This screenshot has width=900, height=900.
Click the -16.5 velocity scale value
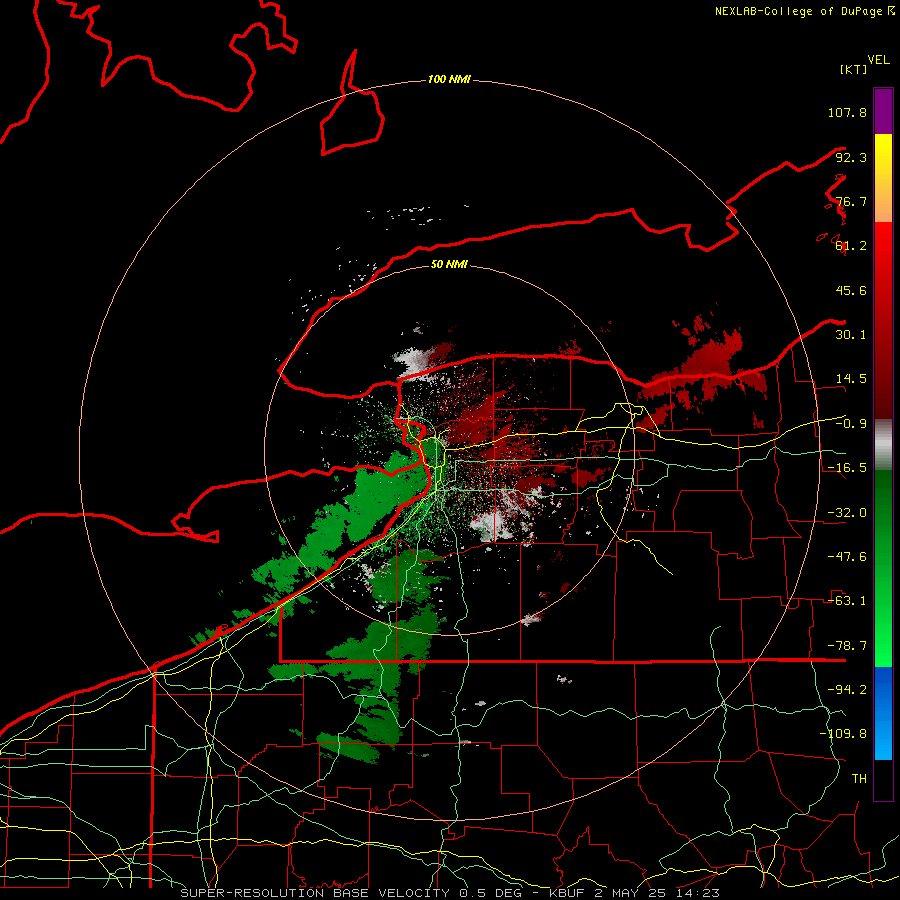coord(847,468)
